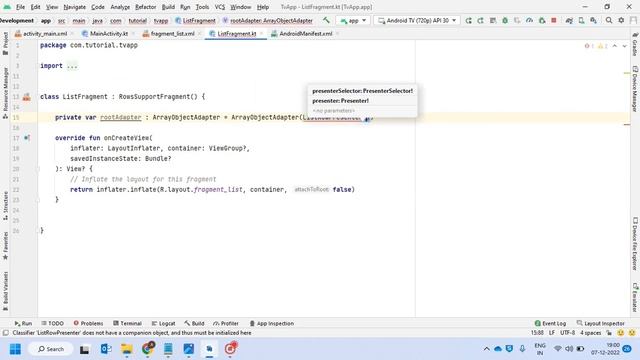Open the Problems tool window
This screenshot has width=640, height=360.
click(88, 323)
